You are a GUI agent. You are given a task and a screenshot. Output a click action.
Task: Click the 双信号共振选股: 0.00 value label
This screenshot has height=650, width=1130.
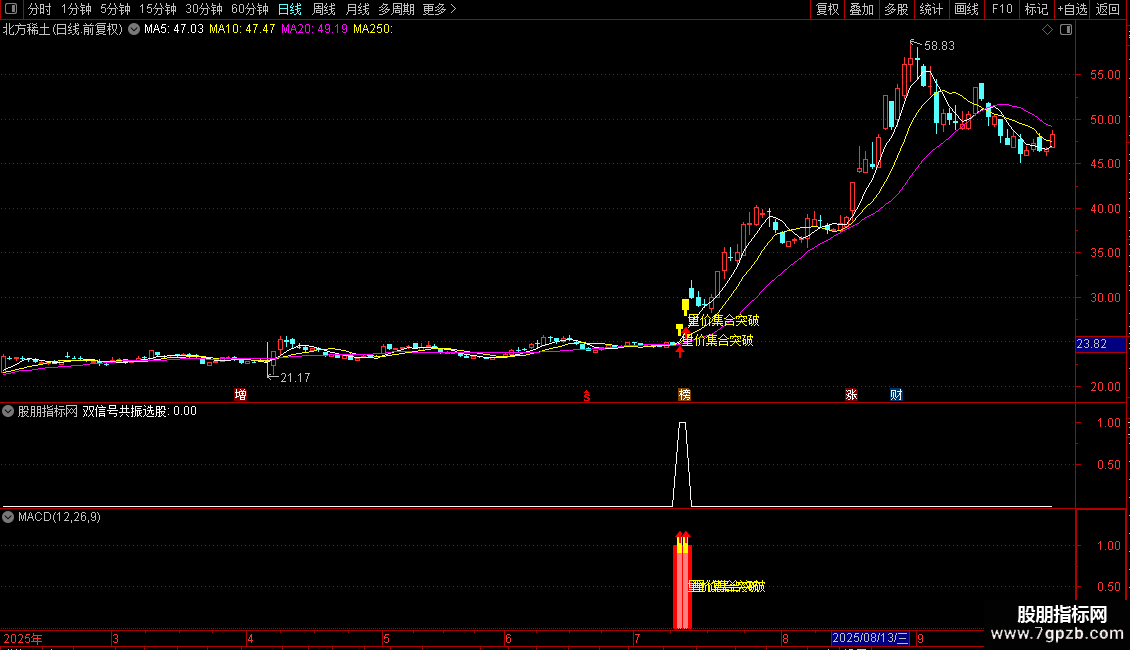(x=139, y=411)
